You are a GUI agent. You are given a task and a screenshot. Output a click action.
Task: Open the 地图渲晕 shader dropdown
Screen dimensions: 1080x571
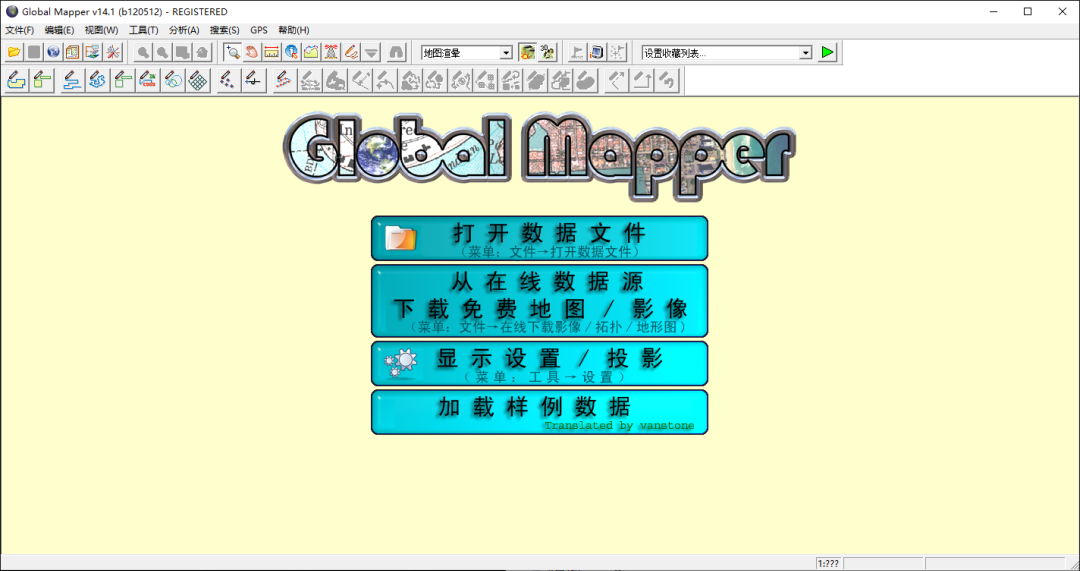pyautogui.click(x=506, y=52)
